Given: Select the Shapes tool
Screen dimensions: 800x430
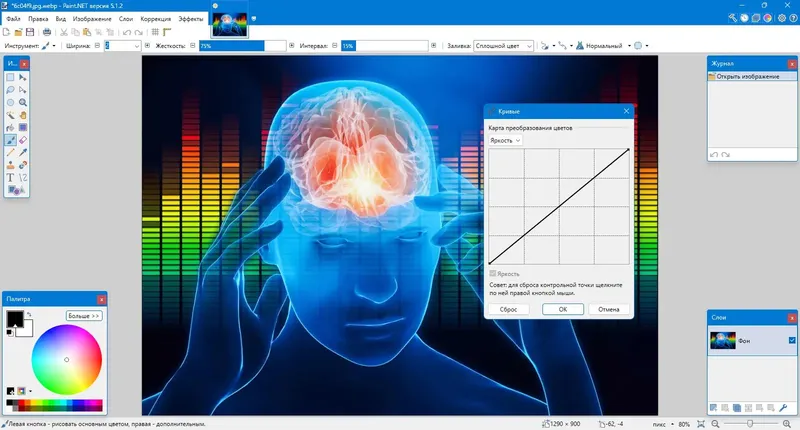Looking at the screenshot, I should point(15,190).
